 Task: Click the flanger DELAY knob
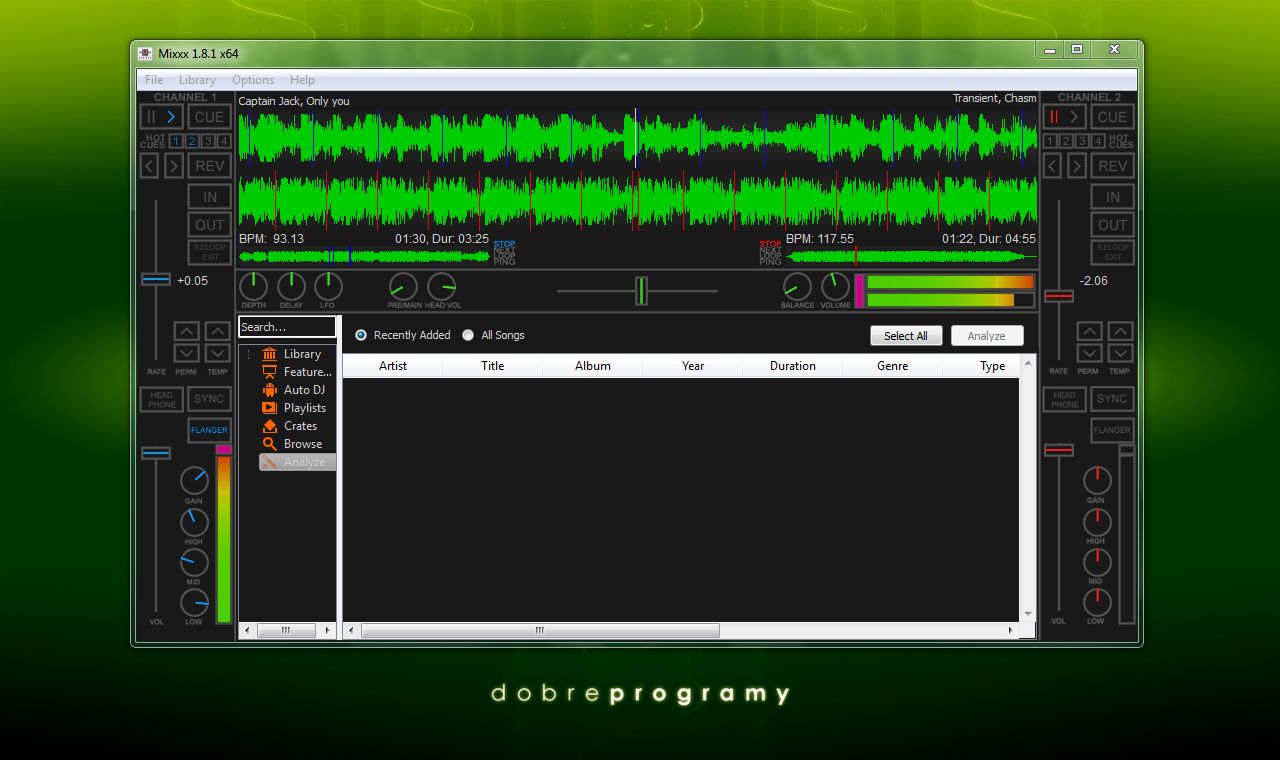(291, 287)
